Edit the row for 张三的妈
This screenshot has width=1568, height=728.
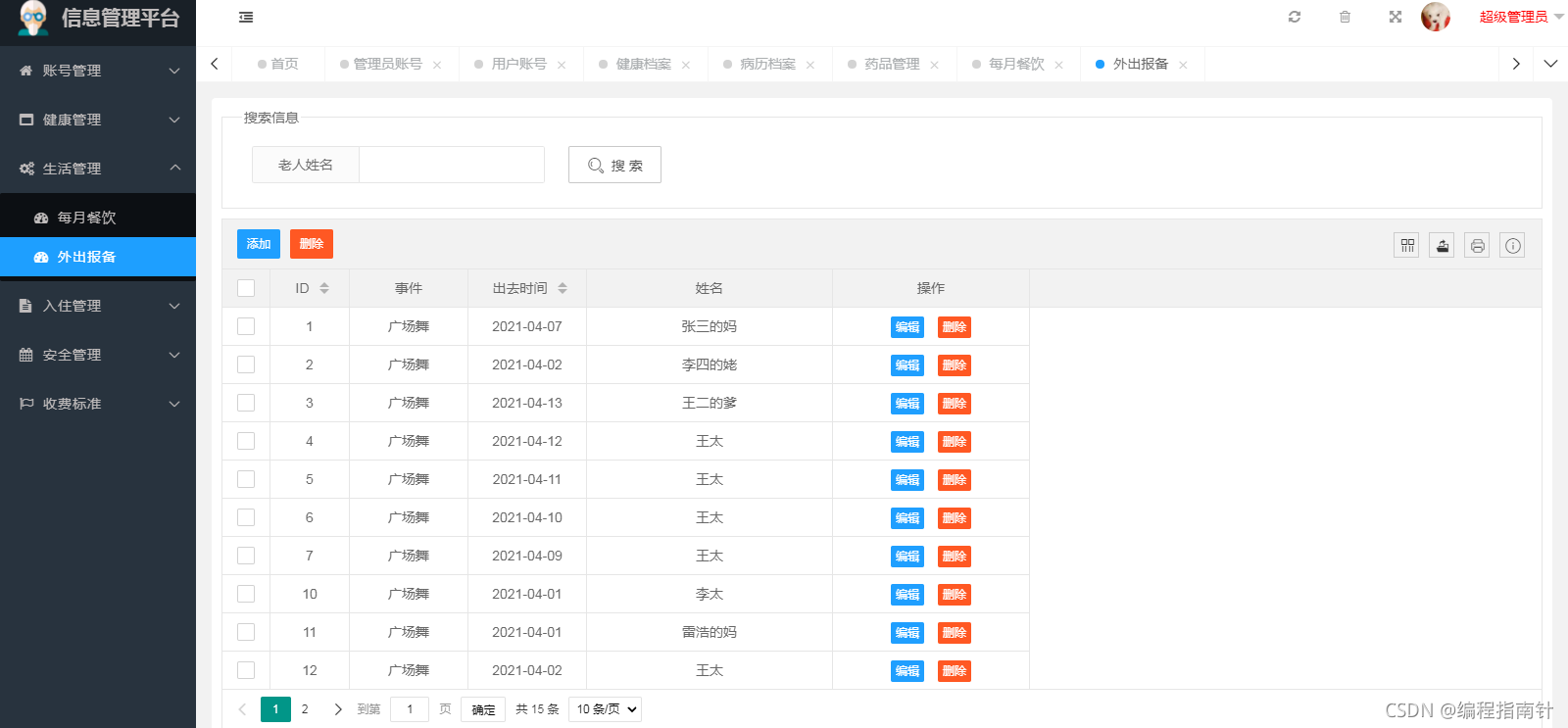click(x=907, y=327)
